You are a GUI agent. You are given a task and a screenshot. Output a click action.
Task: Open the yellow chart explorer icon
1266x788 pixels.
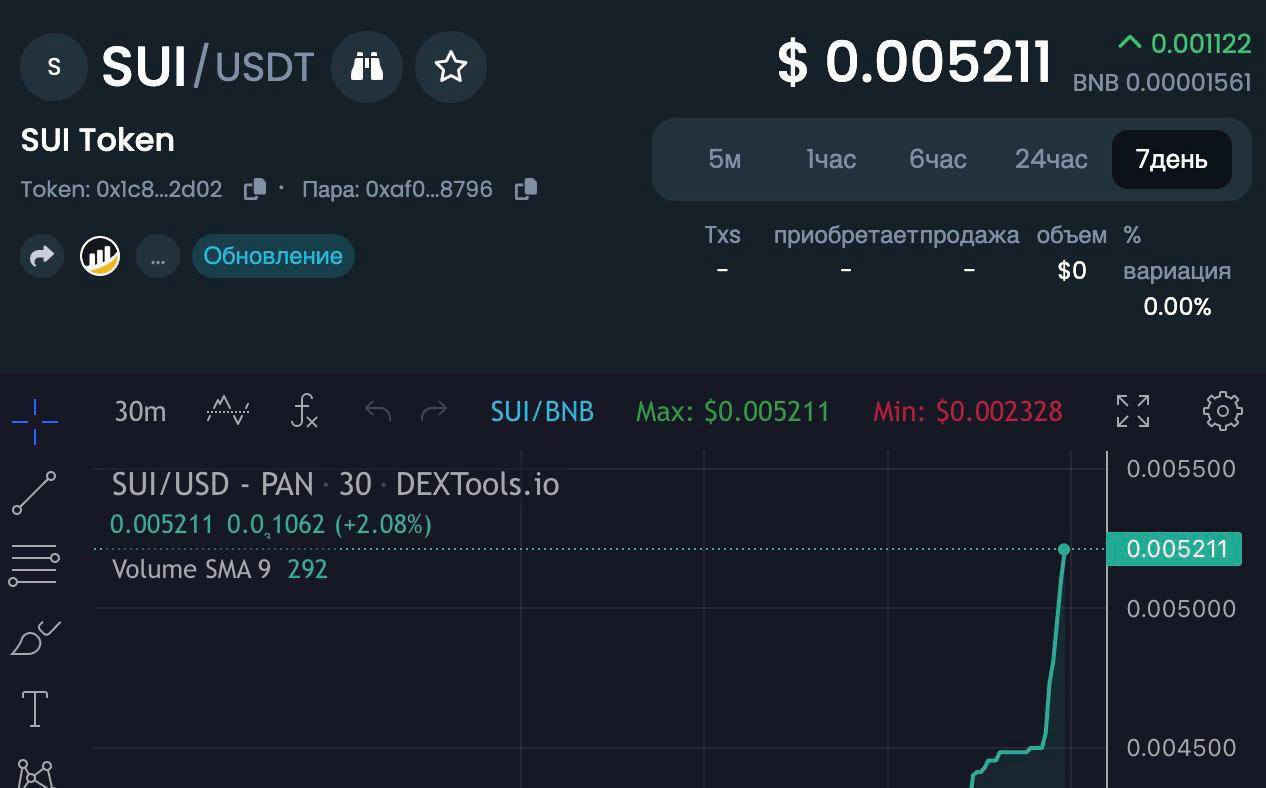pyautogui.click(x=100, y=257)
